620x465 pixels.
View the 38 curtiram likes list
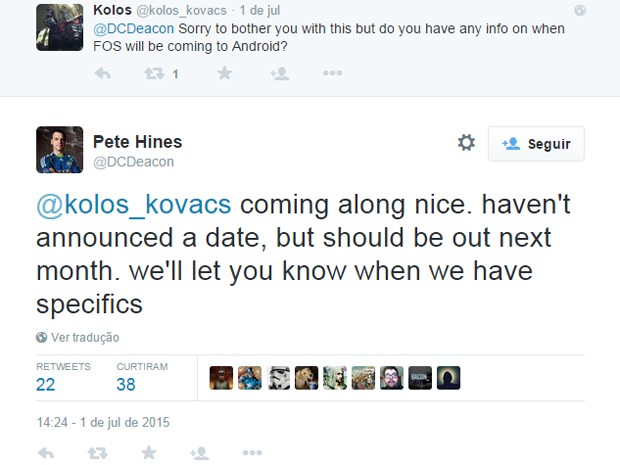pos(142,378)
